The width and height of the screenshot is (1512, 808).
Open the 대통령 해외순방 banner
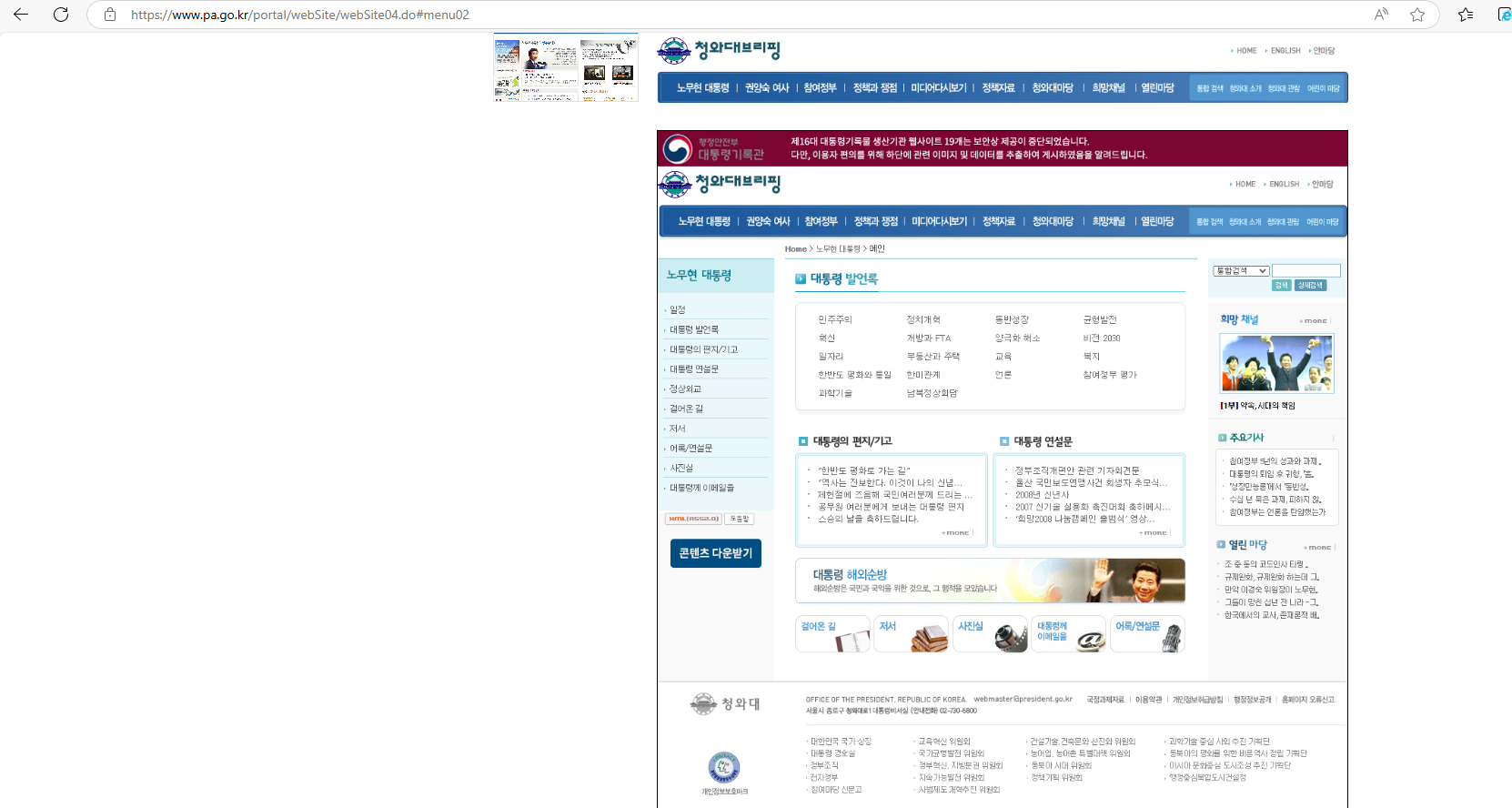point(990,581)
